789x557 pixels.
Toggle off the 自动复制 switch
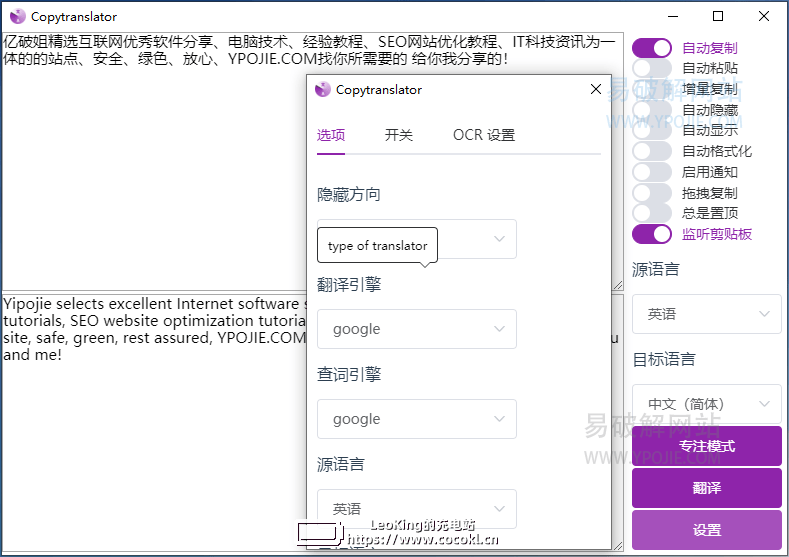(x=652, y=48)
